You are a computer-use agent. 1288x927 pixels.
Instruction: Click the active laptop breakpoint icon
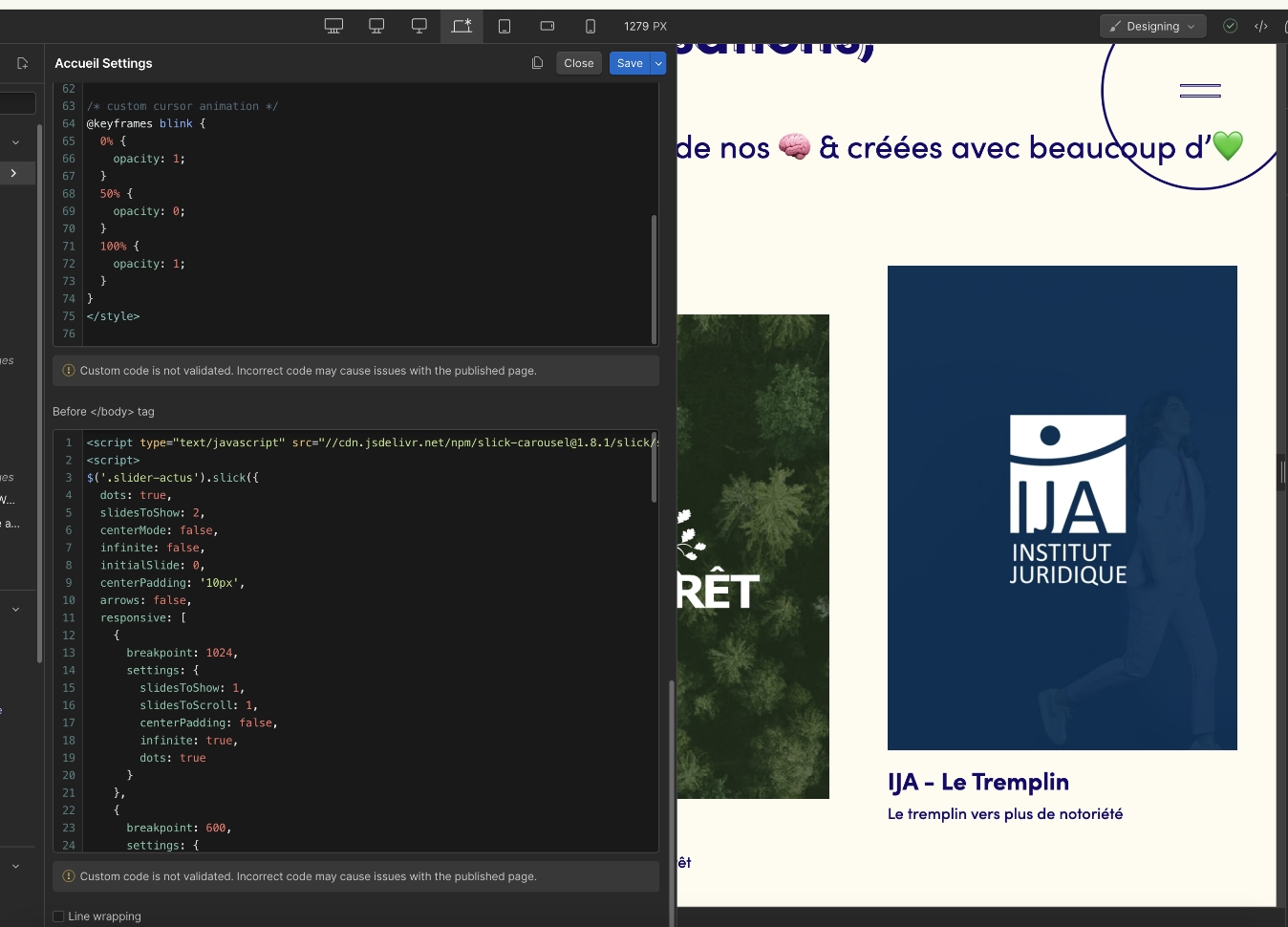point(462,26)
